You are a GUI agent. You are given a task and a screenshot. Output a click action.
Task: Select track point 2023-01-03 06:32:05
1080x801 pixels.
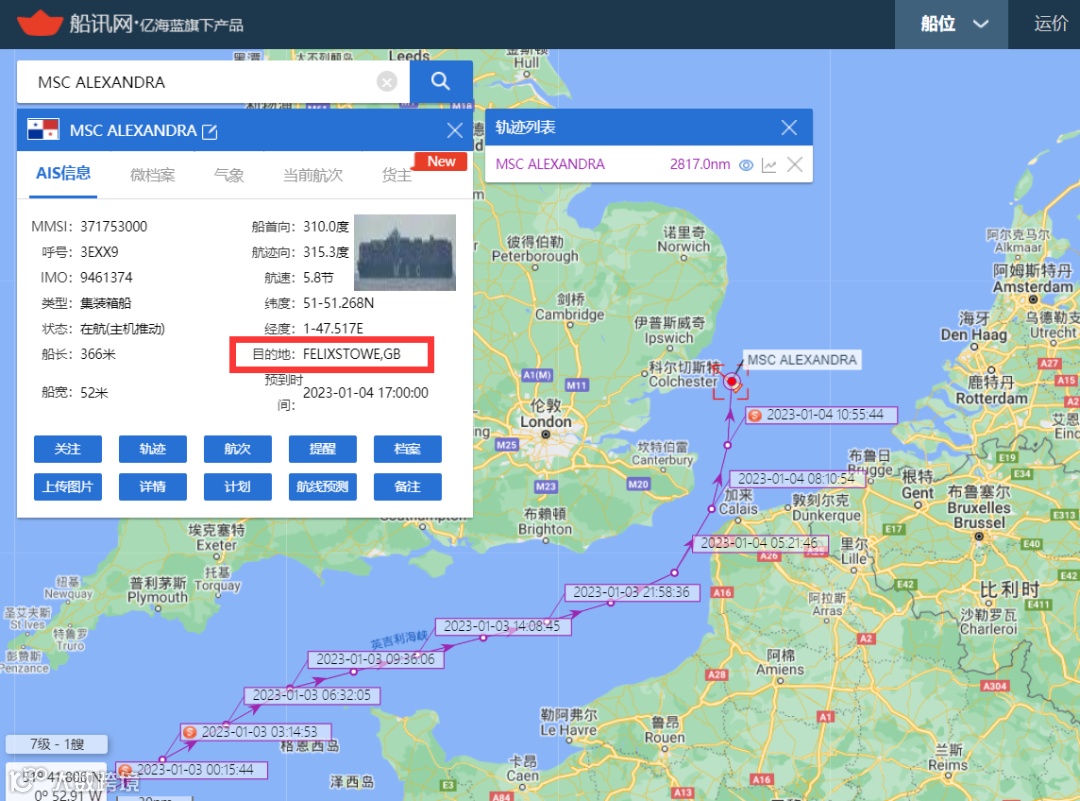click(x=311, y=695)
